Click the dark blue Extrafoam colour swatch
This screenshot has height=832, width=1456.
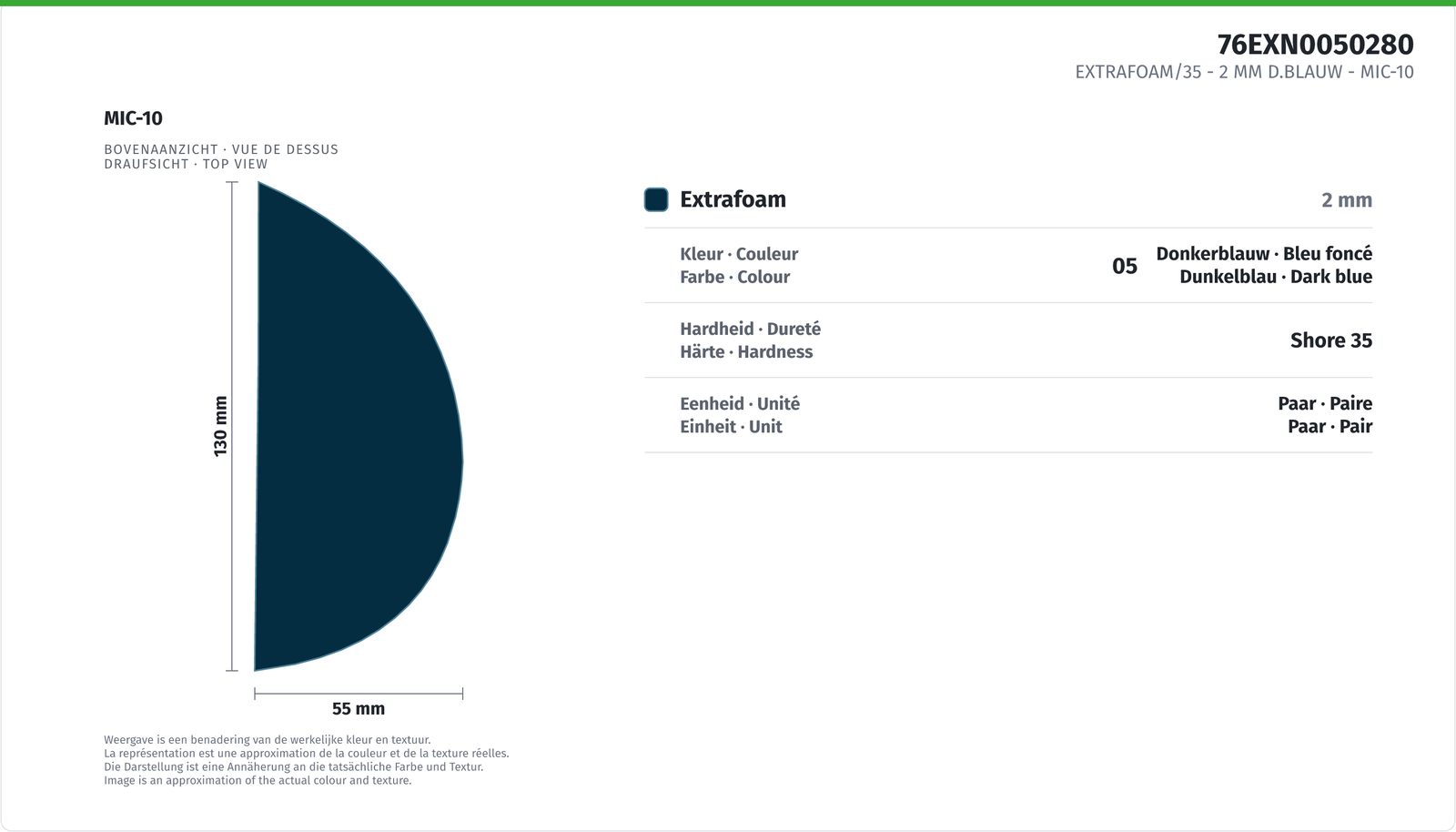pyautogui.click(x=656, y=199)
